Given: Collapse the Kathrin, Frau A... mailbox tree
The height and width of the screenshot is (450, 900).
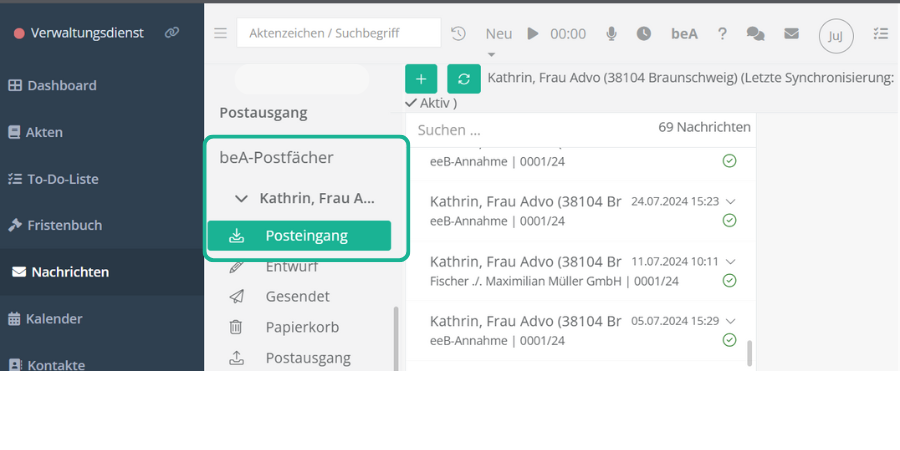Looking at the screenshot, I should 241,198.
